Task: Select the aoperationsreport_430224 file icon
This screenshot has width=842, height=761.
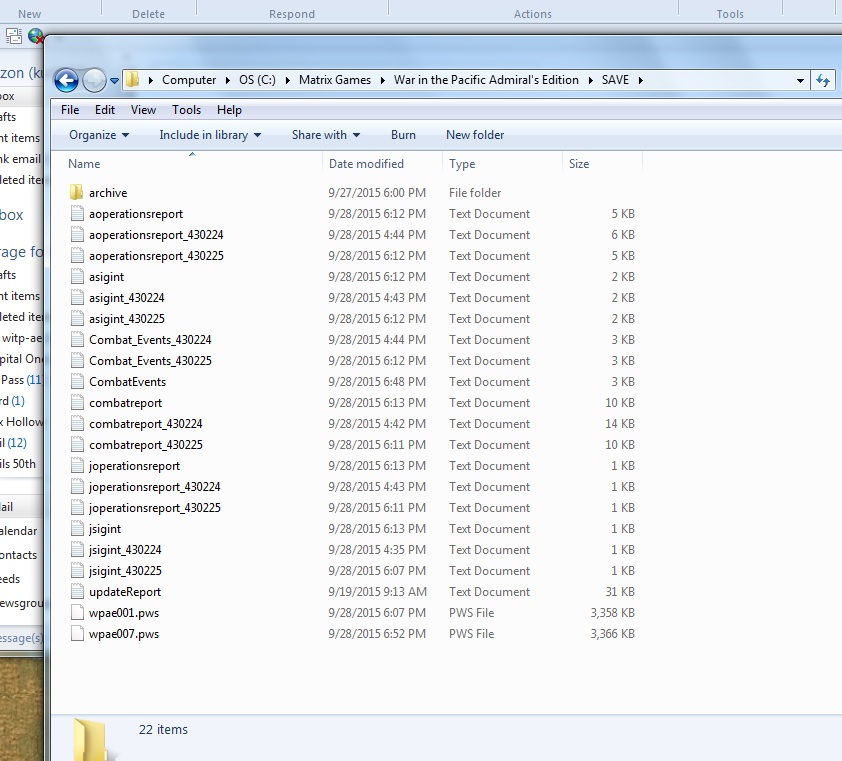Action: click(x=77, y=235)
